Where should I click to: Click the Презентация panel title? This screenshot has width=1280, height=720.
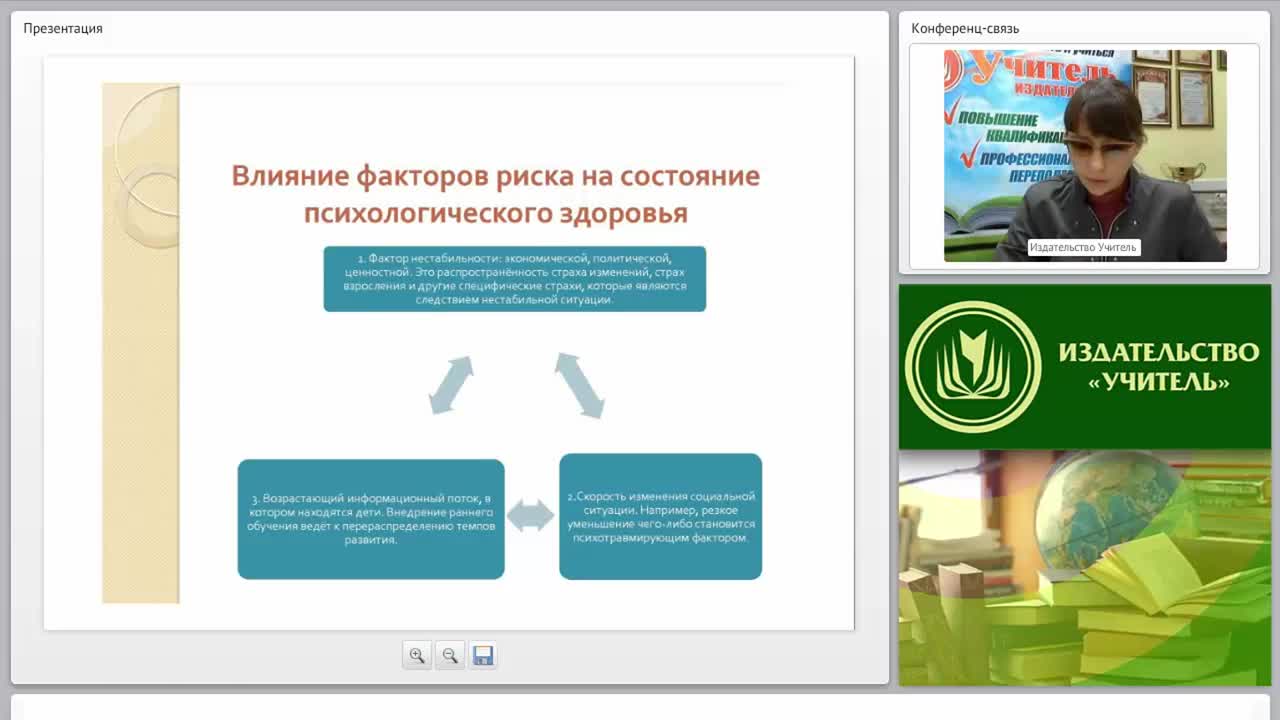(63, 28)
